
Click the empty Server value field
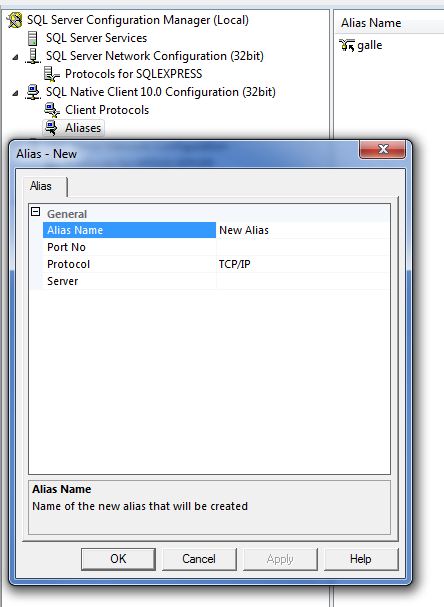(303, 281)
